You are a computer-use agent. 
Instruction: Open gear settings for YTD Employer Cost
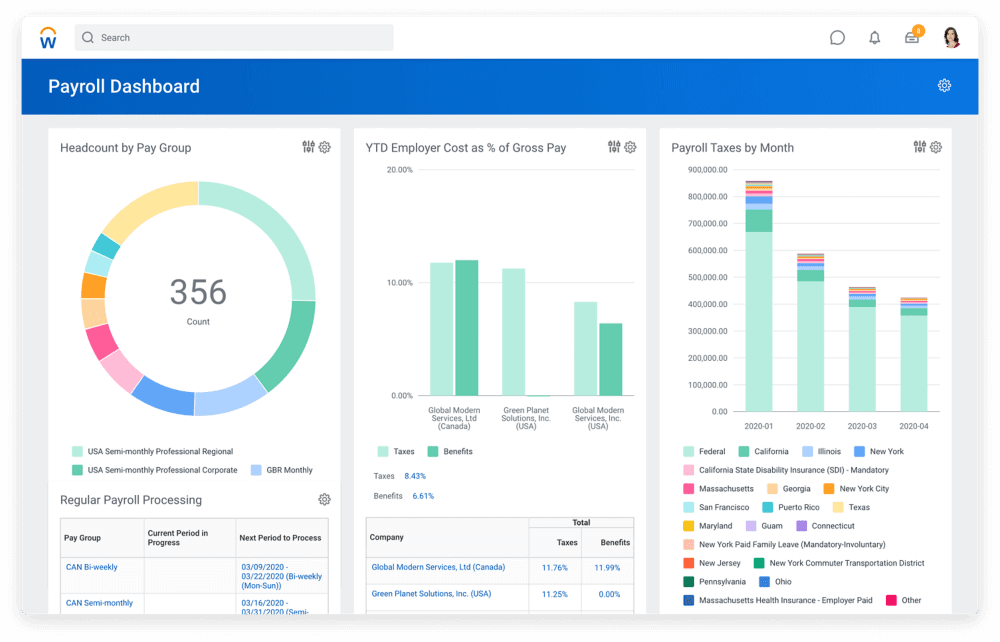pyautogui.click(x=630, y=147)
